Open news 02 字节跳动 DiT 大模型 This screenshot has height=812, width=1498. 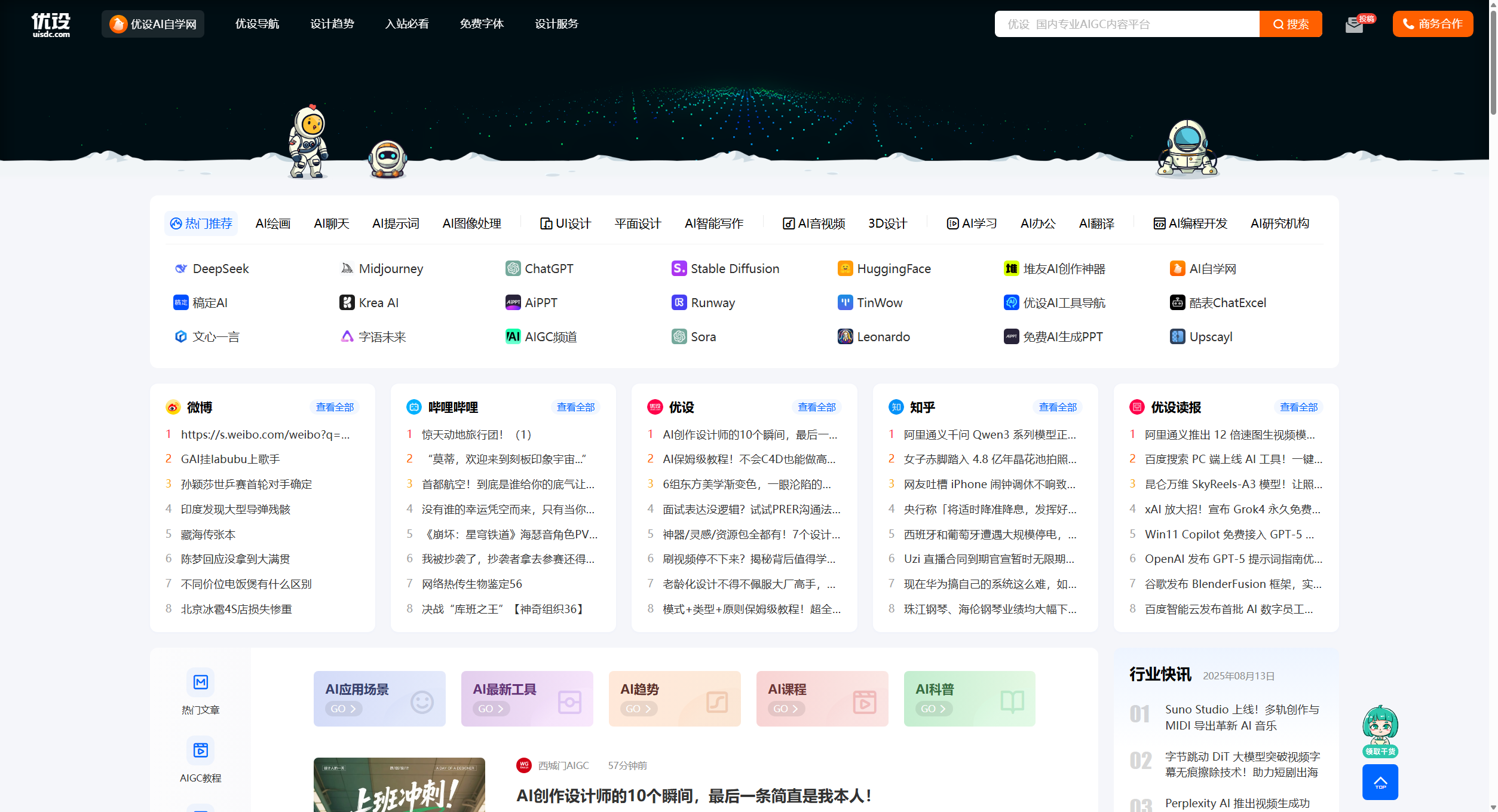point(1242,765)
